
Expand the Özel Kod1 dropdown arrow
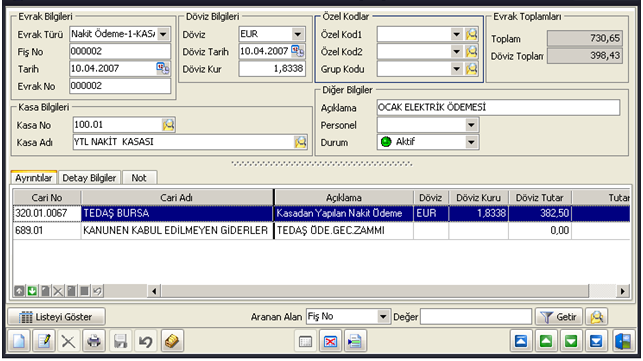click(x=456, y=34)
